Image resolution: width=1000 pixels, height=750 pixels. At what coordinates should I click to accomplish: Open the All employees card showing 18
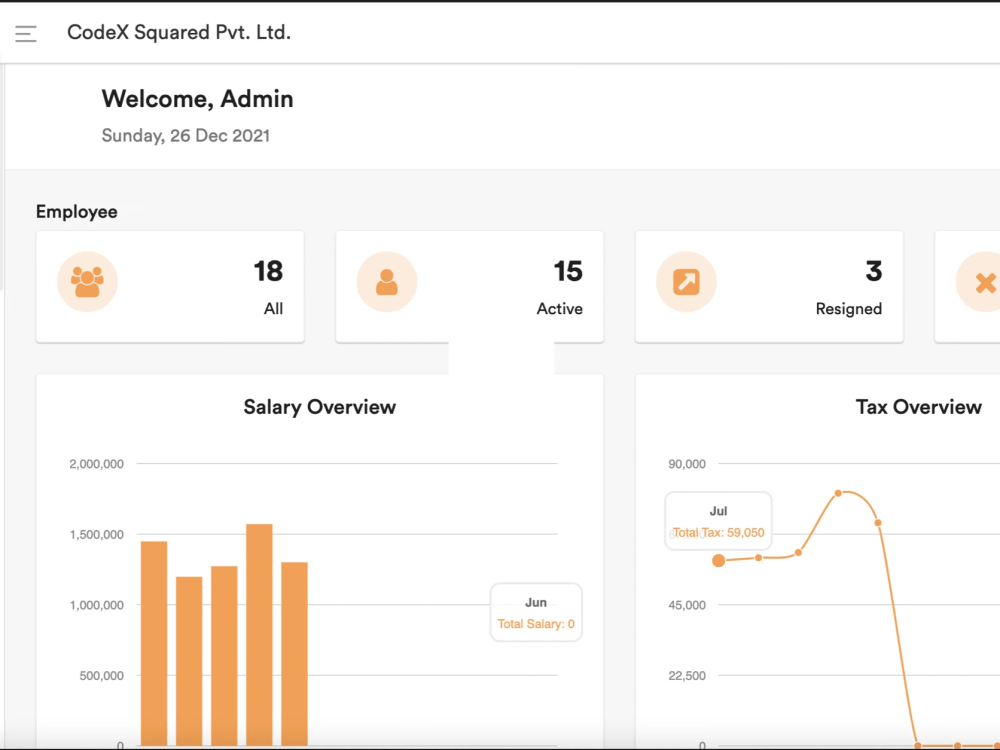170,287
